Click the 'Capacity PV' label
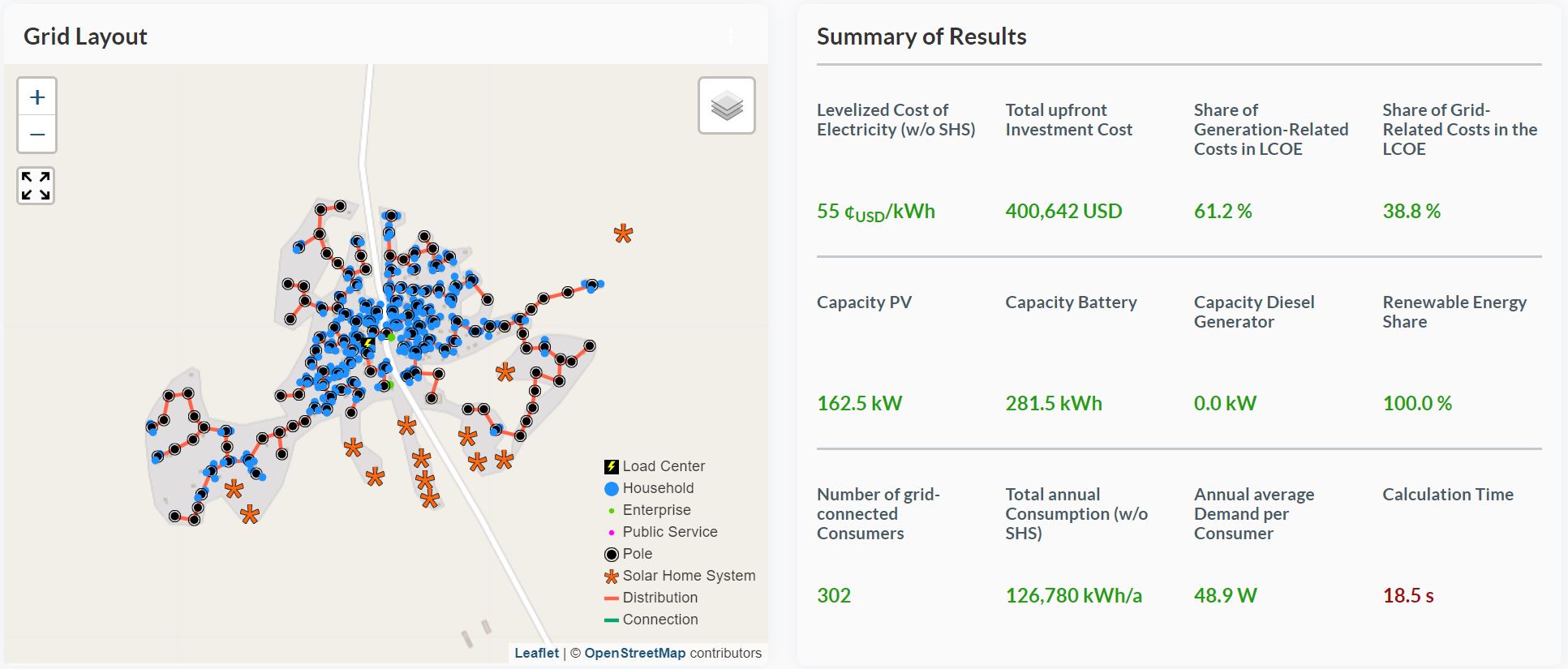This screenshot has width=1568, height=669. click(864, 302)
